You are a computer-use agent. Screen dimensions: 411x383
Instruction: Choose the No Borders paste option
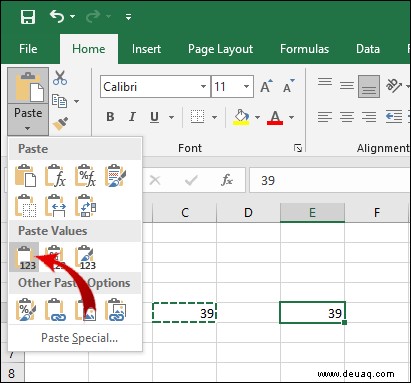(26, 206)
